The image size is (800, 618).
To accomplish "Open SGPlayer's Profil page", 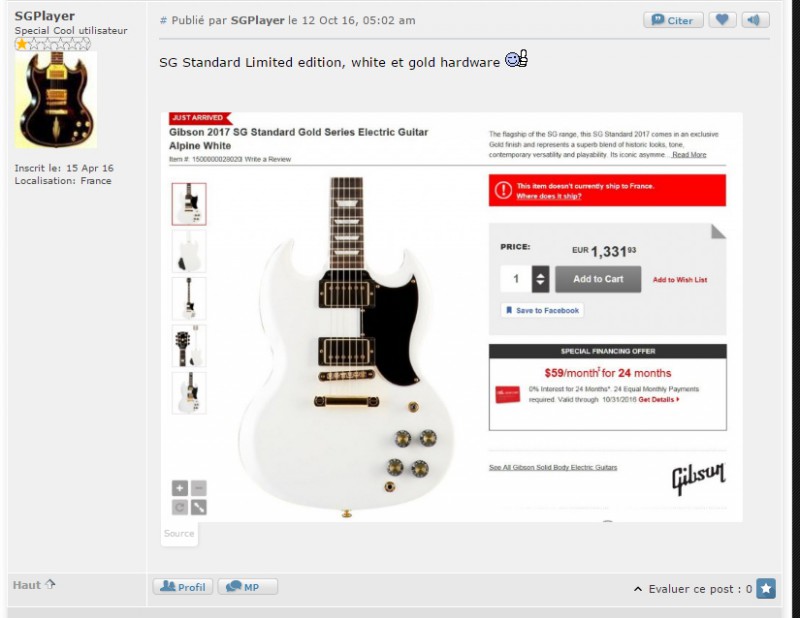I will point(183,586).
